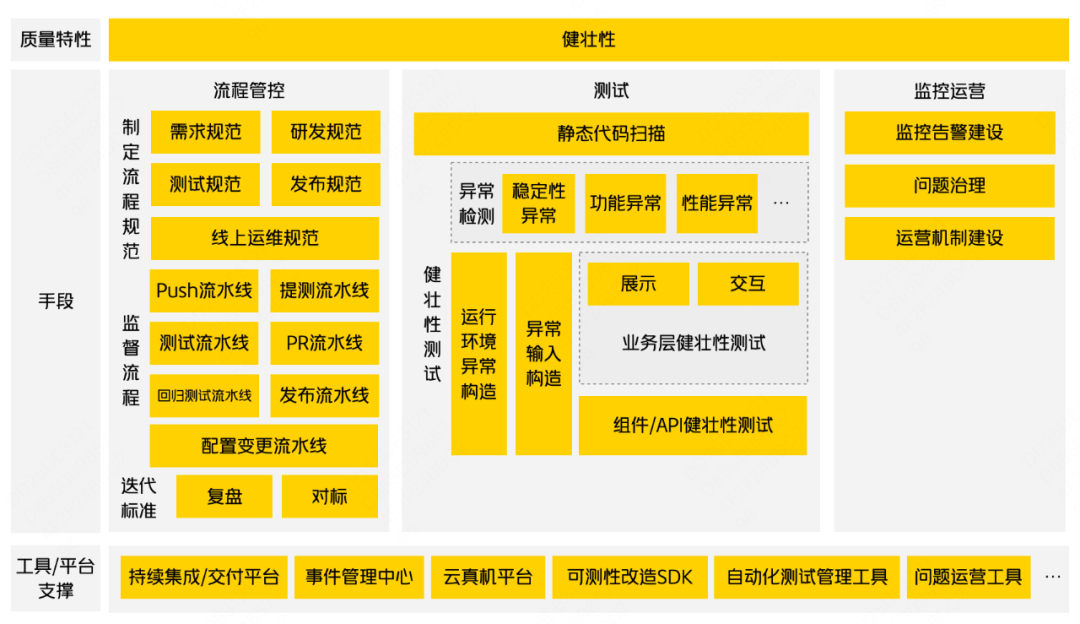Click the 交互 block
The image size is (1080, 624).
[748, 284]
